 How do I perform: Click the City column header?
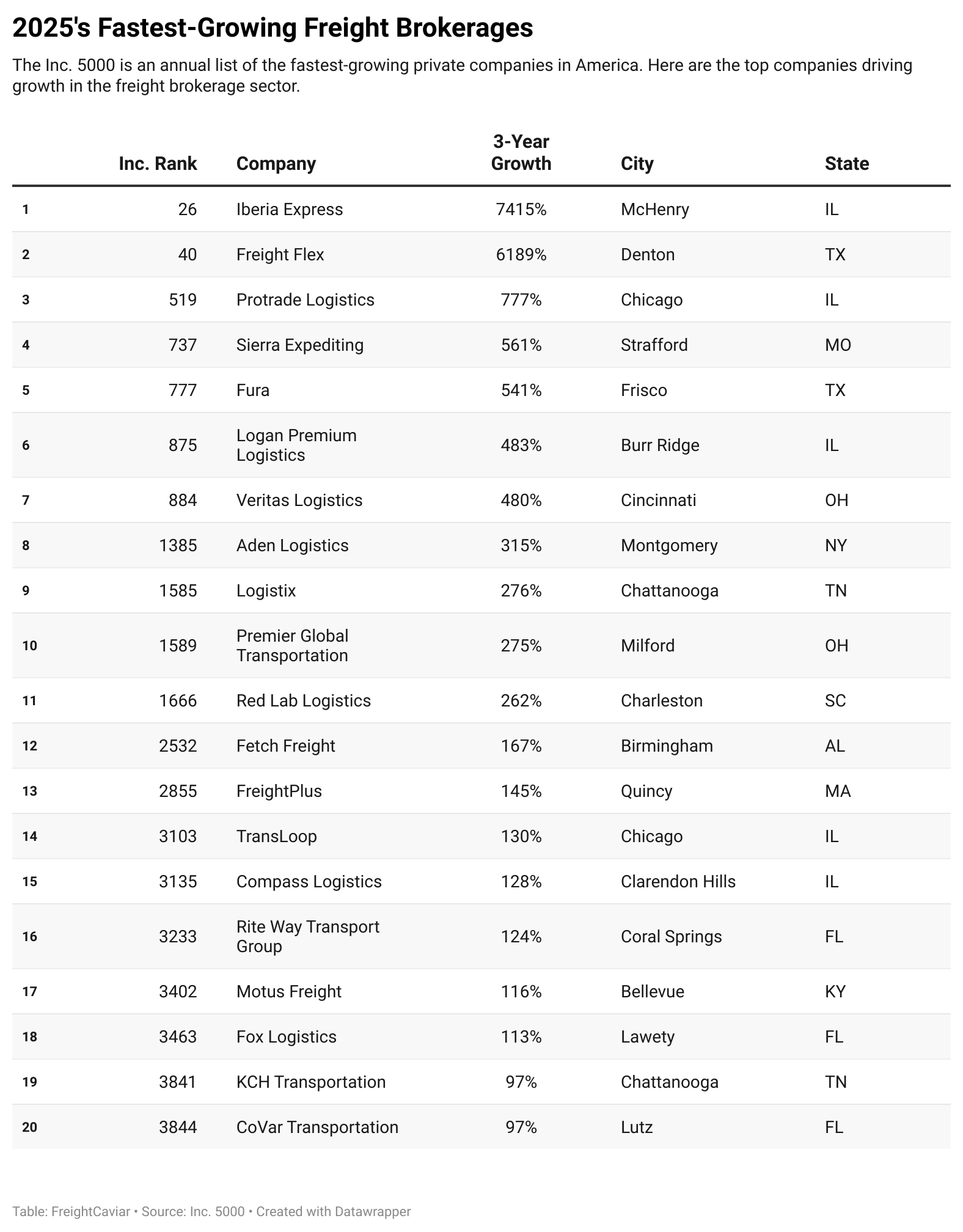pyautogui.click(x=637, y=164)
